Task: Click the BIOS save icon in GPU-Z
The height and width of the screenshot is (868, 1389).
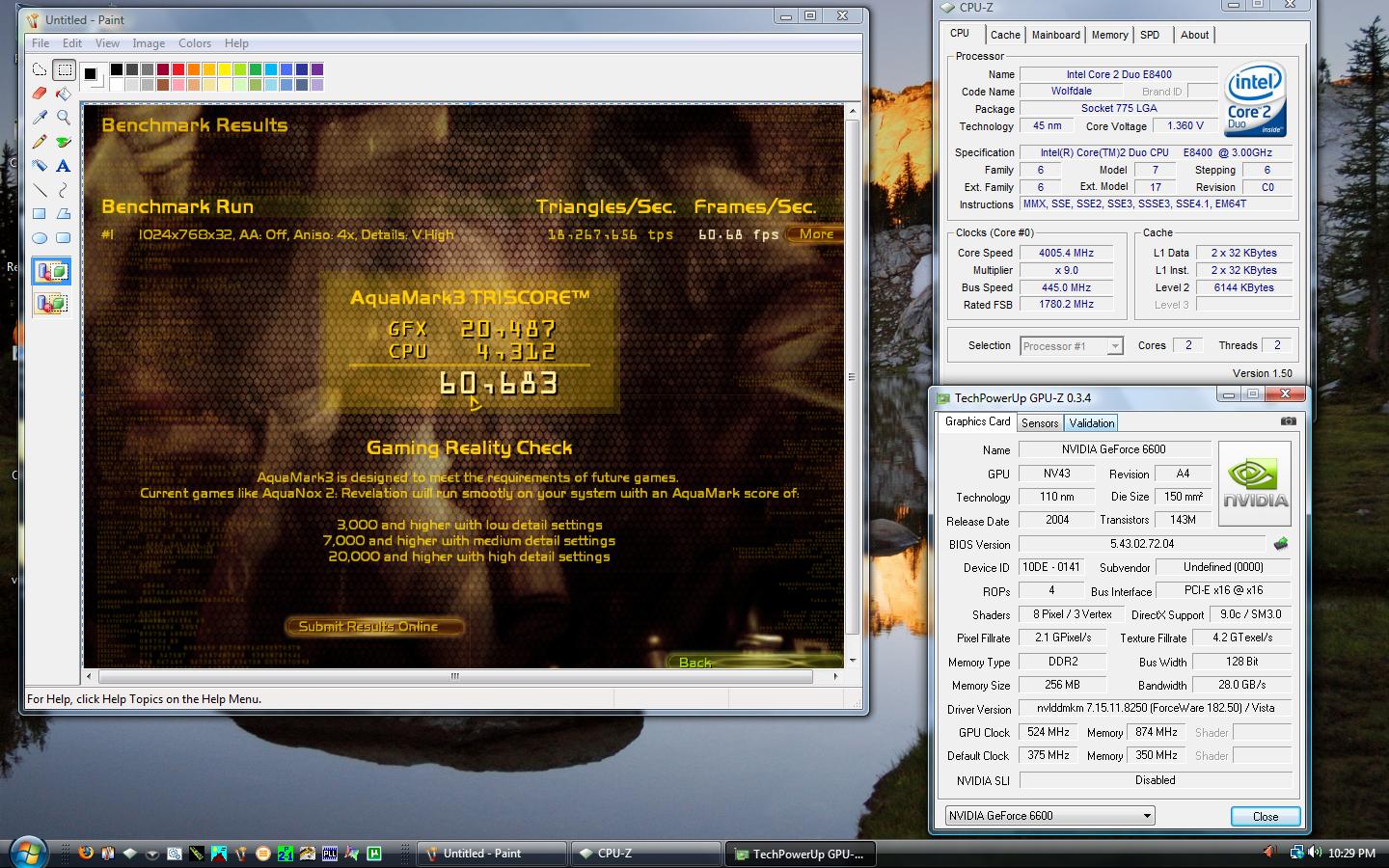Action: 1281,544
